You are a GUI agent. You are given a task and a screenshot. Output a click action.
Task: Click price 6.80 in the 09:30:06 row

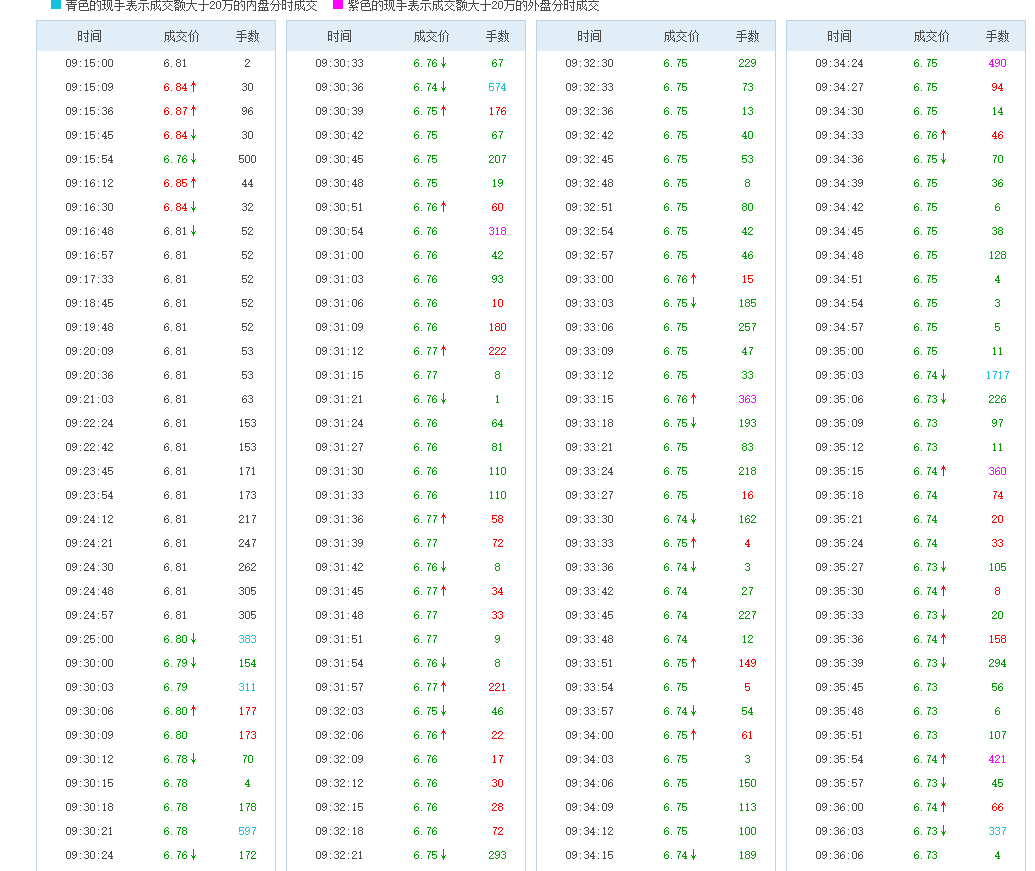tap(175, 711)
